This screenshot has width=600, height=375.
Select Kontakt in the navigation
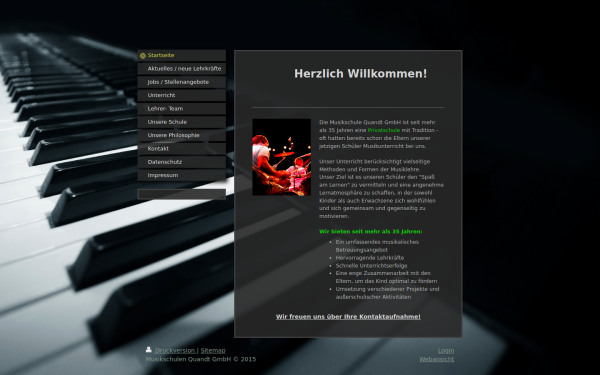[x=181, y=149]
